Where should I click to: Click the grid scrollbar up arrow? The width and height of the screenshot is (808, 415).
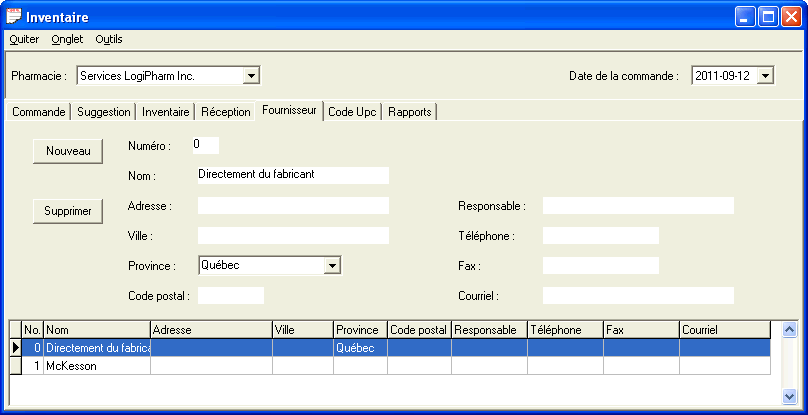(789, 329)
